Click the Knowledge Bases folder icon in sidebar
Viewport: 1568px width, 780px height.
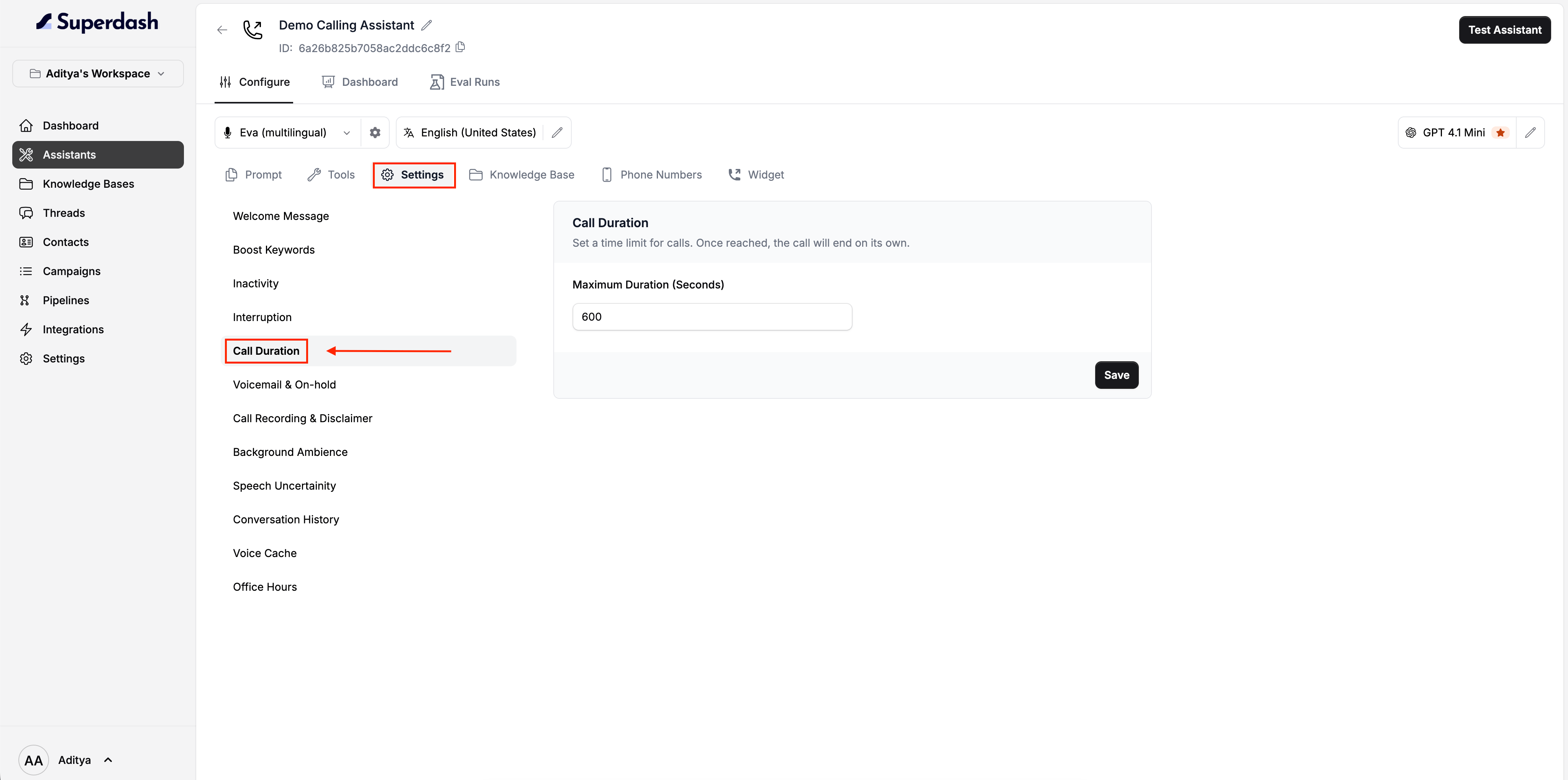[x=26, y=184]
